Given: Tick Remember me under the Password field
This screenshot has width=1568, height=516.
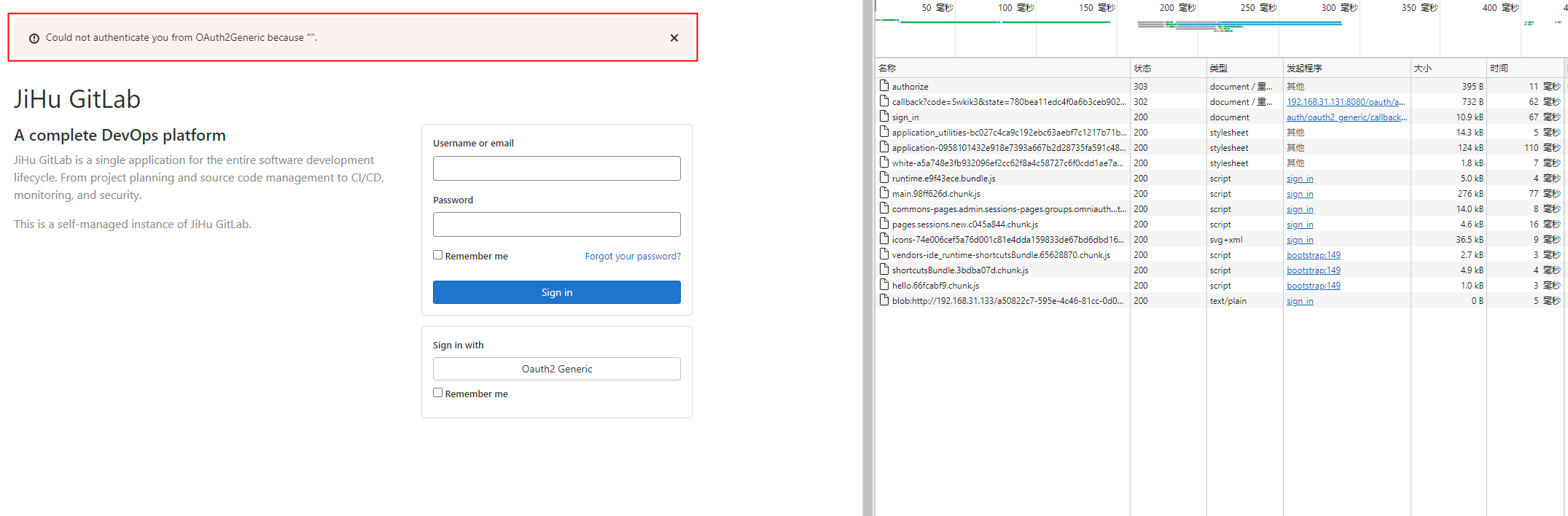Looking at the screenshot, I should click(437, 255).
